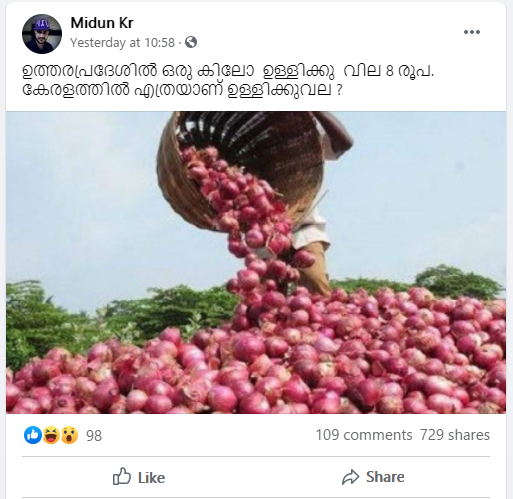513x499 pixels.
Task: Open the onion harvest photo
Action: [256, 262]
